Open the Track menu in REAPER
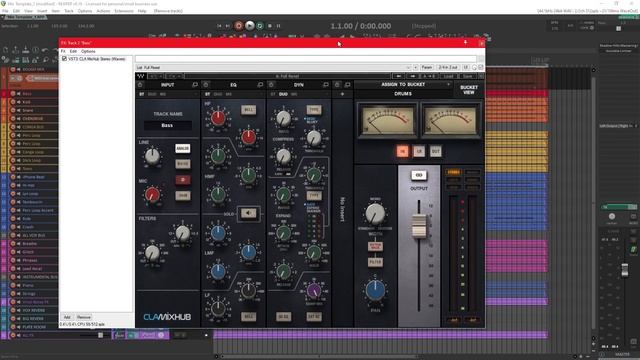640x360 pixels. point(69,11)
